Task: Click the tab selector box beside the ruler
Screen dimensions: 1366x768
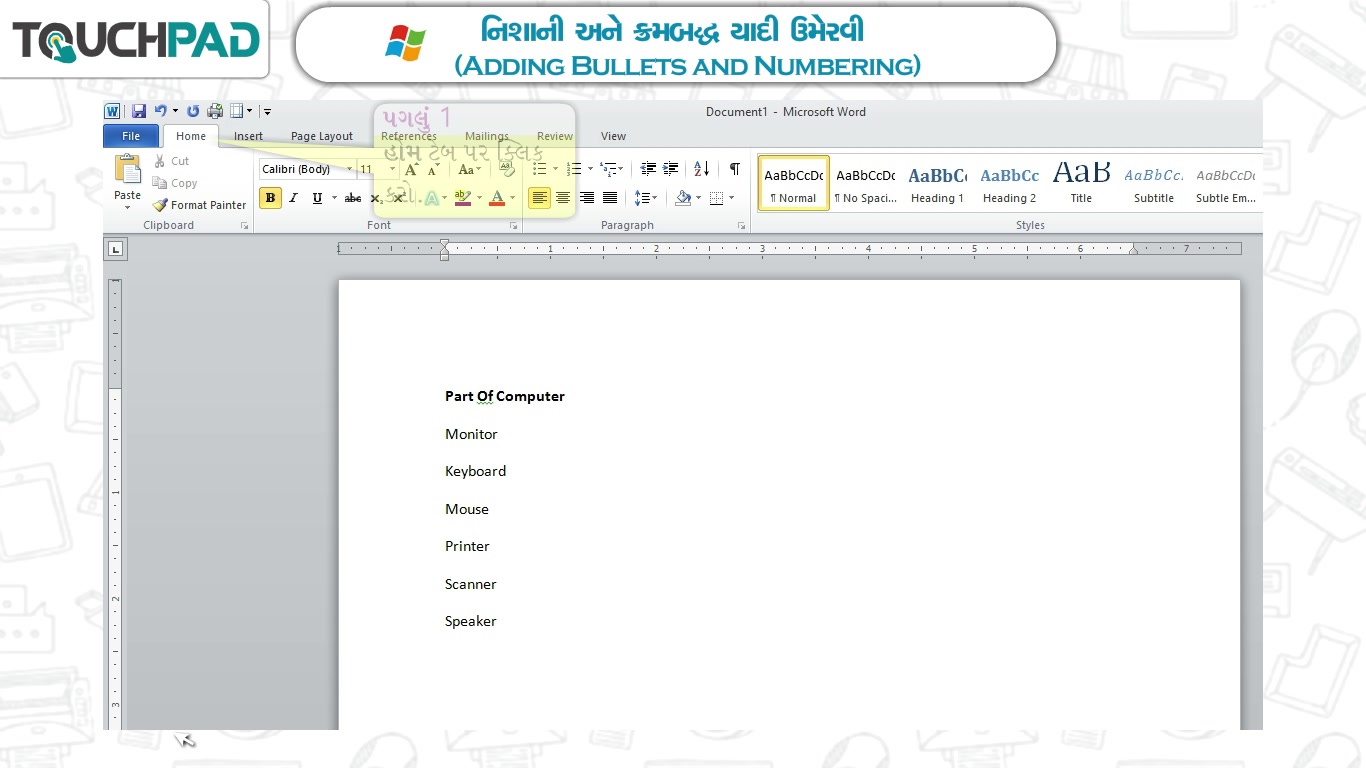Action: pos(116,248)
